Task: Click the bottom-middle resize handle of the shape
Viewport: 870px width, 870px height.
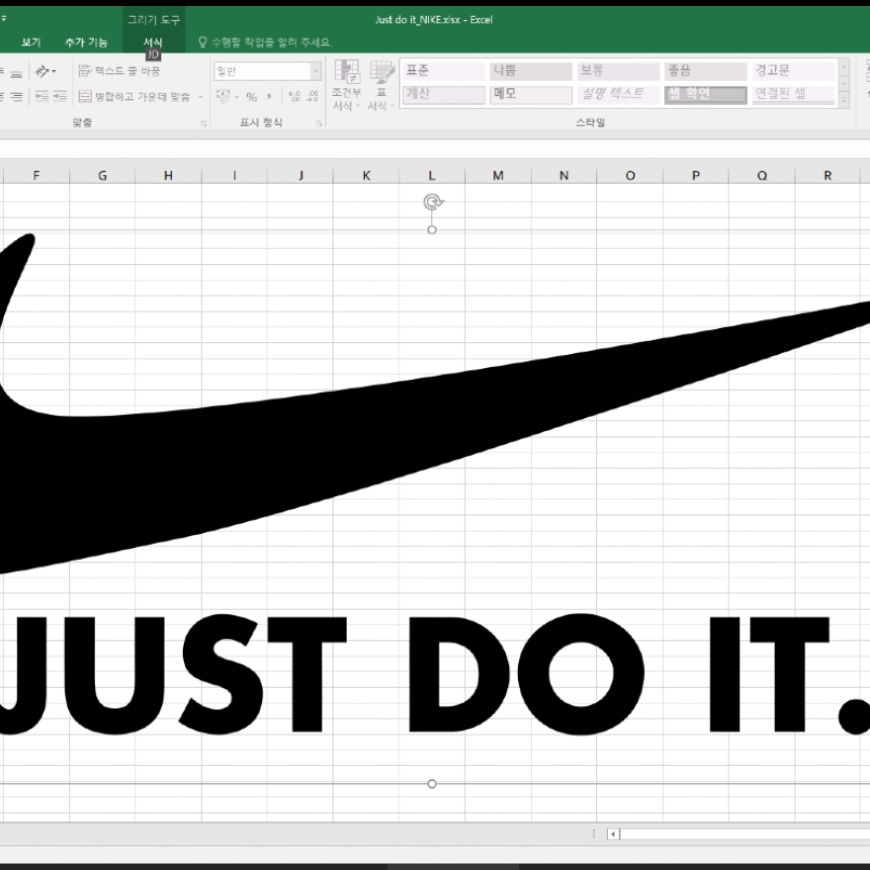Action: [432, 784]
